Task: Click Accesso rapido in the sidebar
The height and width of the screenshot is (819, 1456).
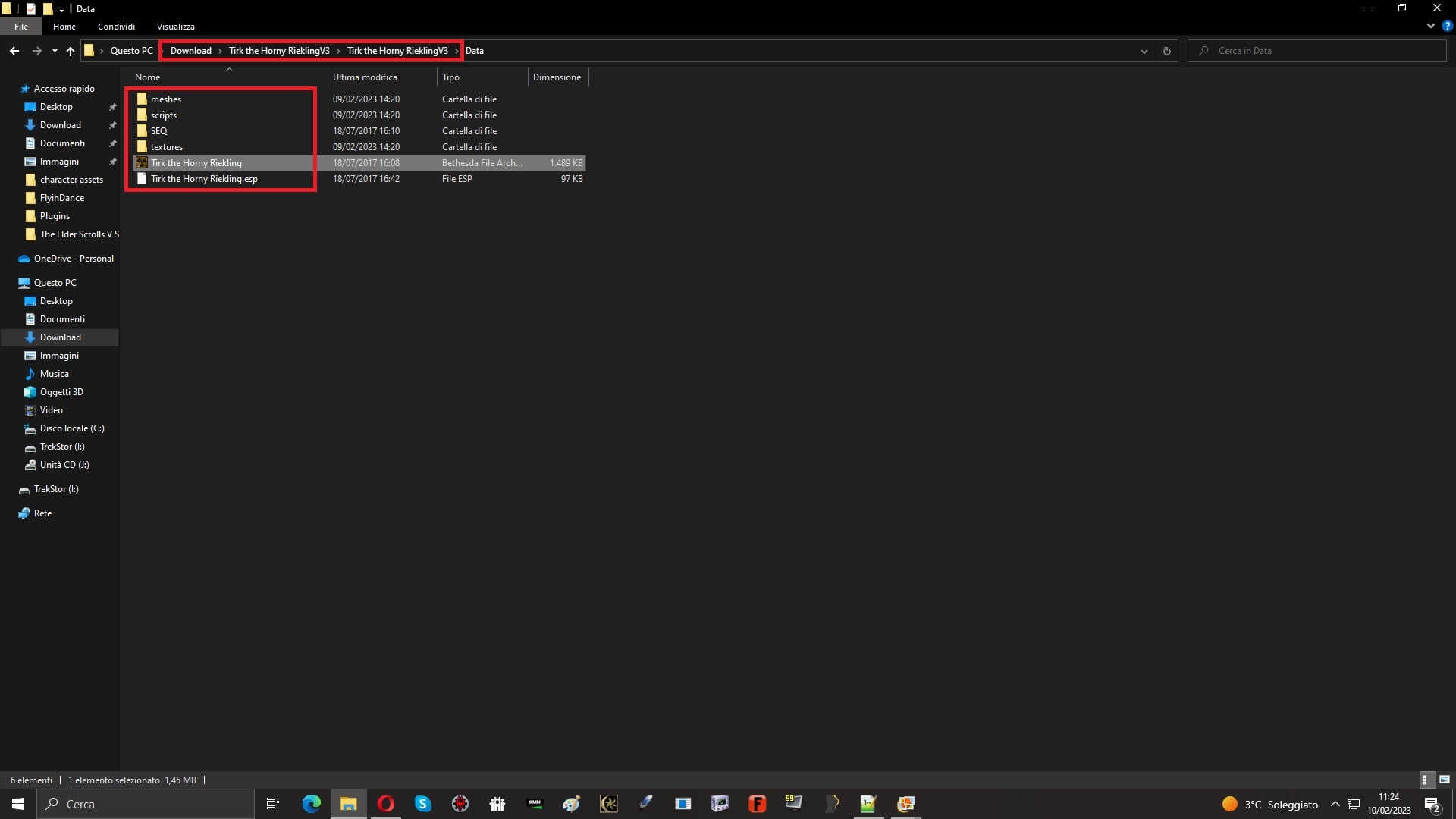Action: (64, 89)
